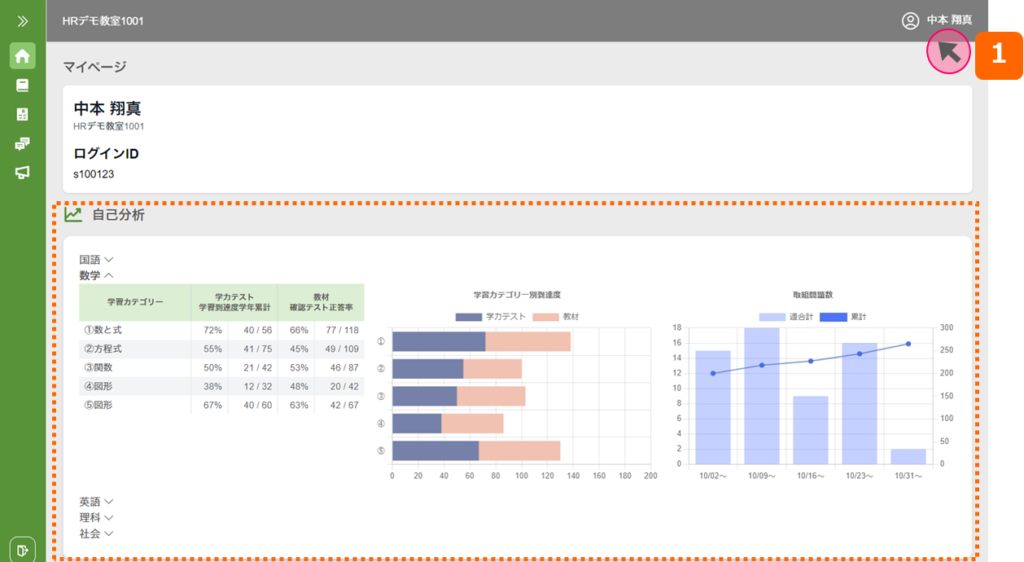This screenshot has height=562, width=1024.
Task: Expand the 理科 subject section
Action: point(96,517)
